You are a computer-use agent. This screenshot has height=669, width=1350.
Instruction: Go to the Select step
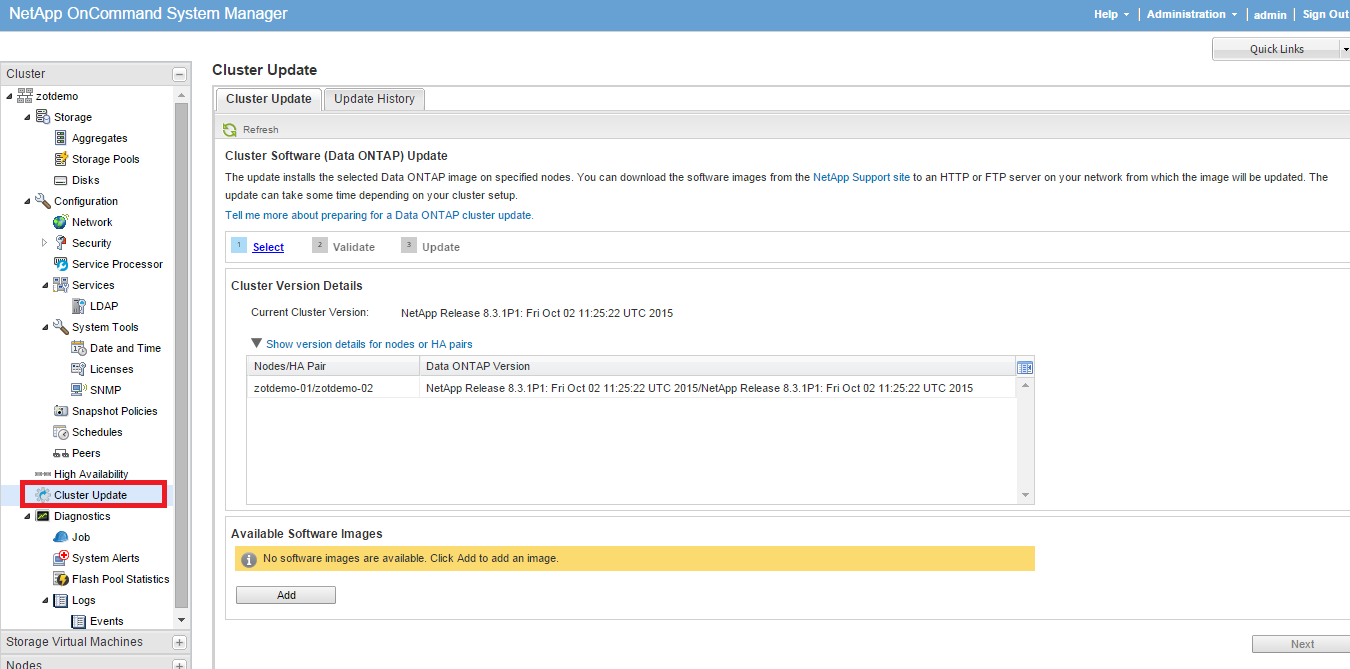tap(268, 247)
